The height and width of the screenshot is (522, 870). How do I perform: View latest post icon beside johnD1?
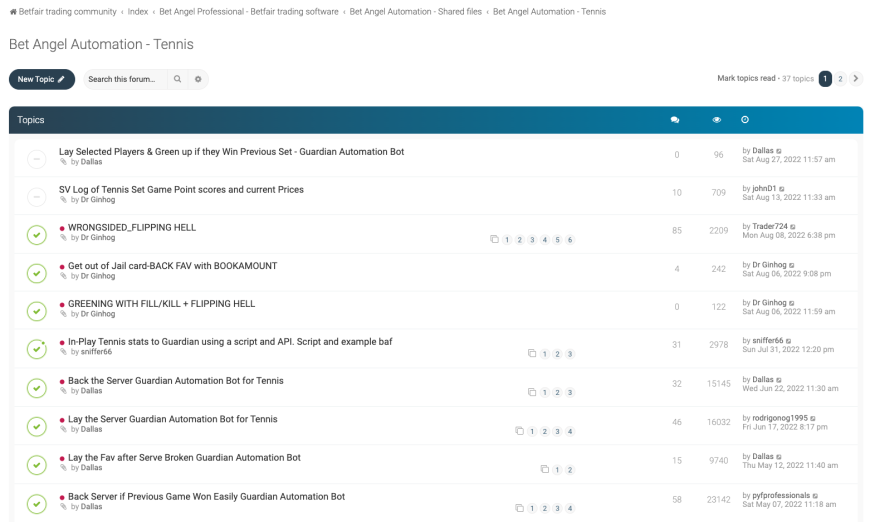[x=782, y=189]
